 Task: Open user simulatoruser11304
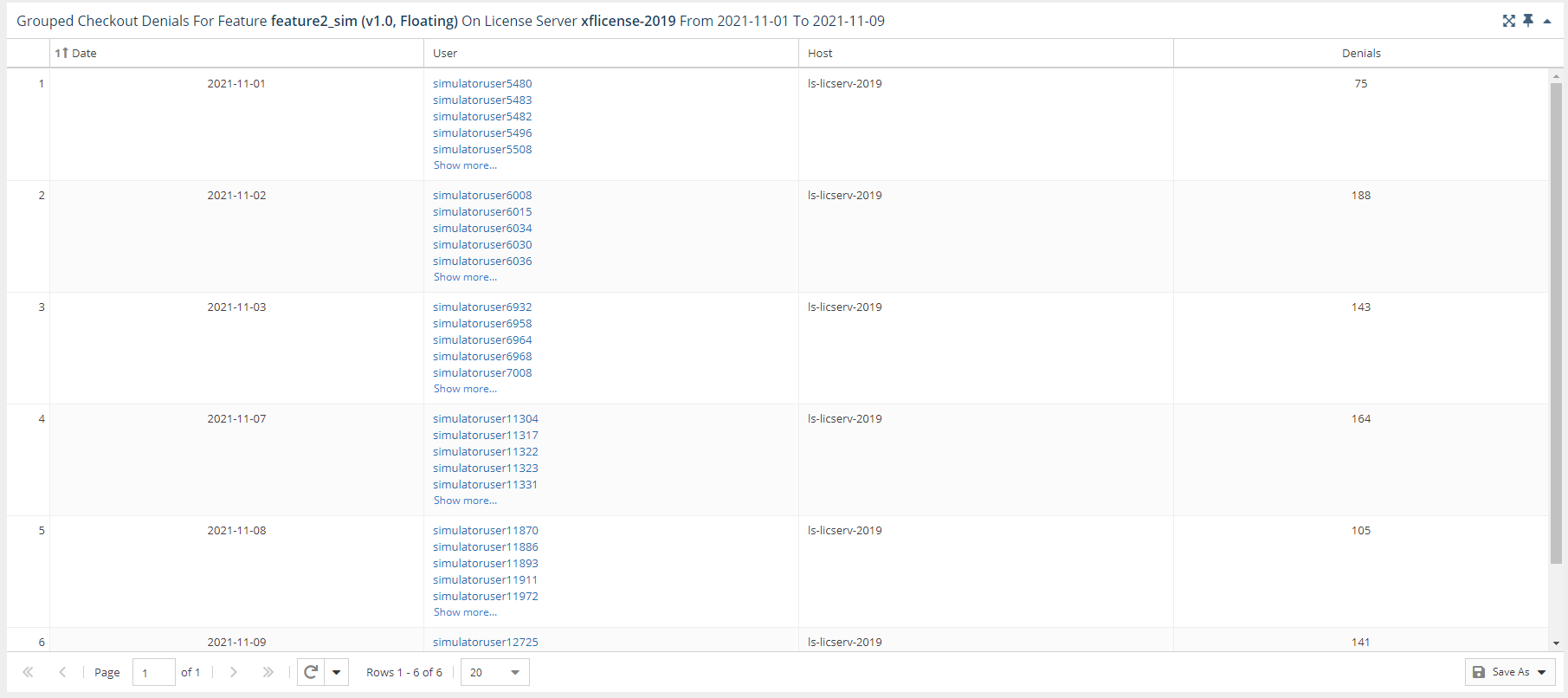point(486,419)
